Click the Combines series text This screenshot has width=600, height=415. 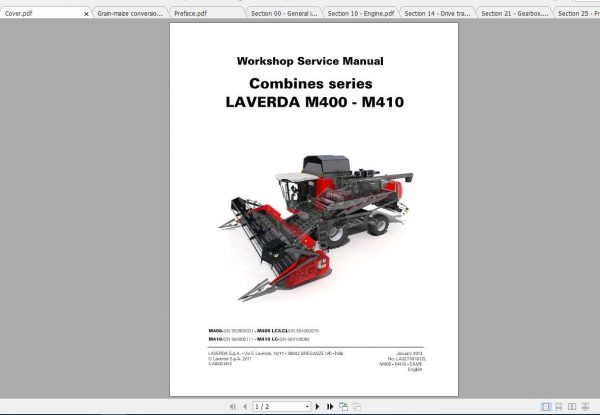[311, 83]
